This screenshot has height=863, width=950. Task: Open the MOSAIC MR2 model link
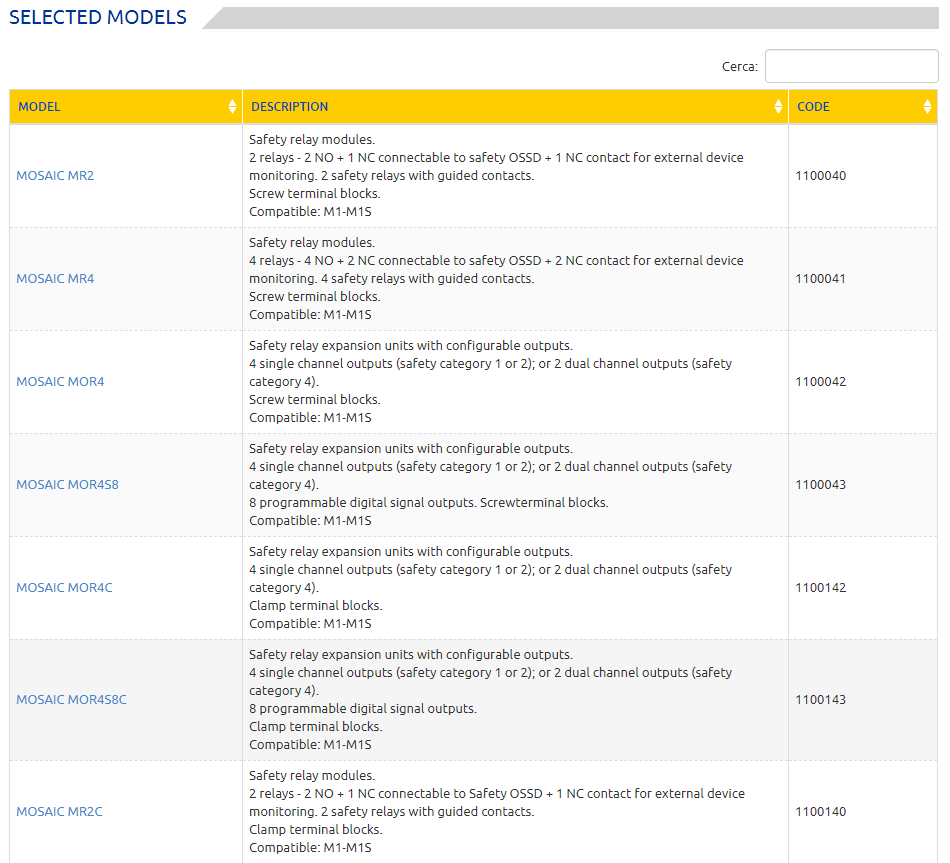pos(55,176)
